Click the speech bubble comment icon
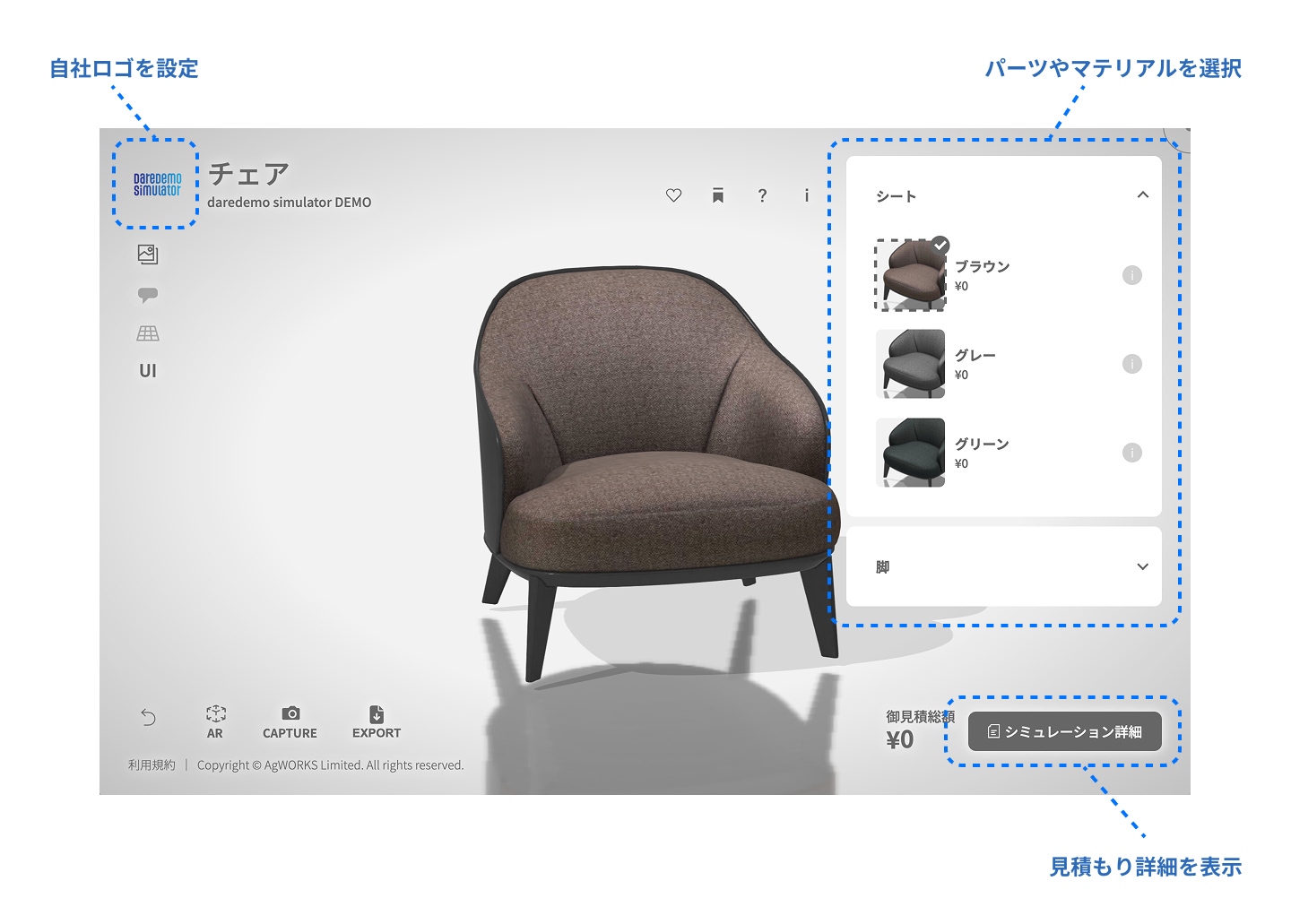The height and width of the screenshot is (924, 1291). [x=148, y=295]
